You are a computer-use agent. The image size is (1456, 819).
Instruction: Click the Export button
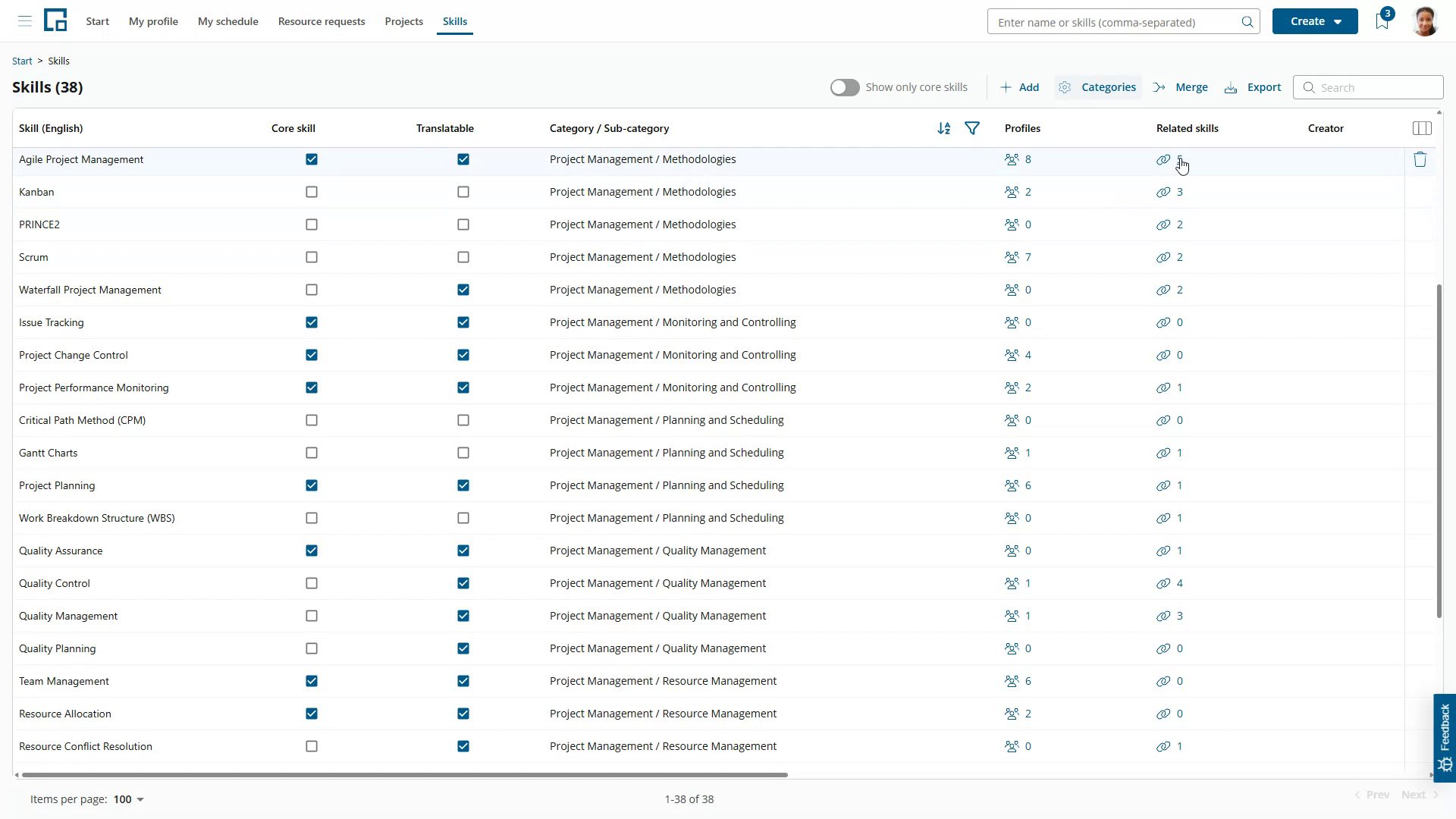(x=1253, y=87)
